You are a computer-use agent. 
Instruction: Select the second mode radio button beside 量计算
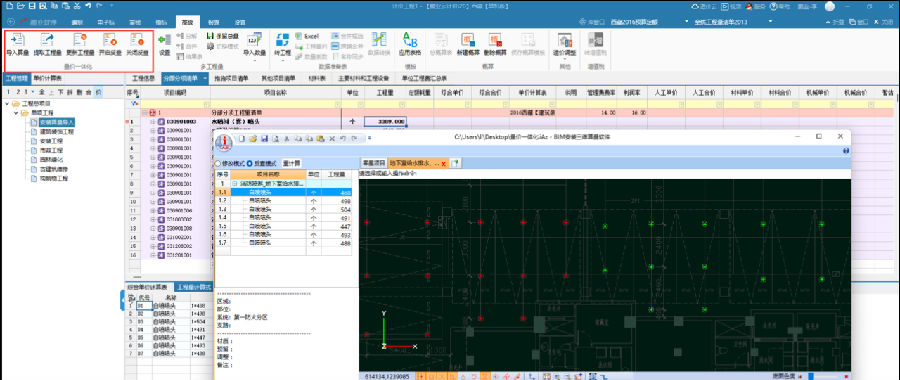250,164
